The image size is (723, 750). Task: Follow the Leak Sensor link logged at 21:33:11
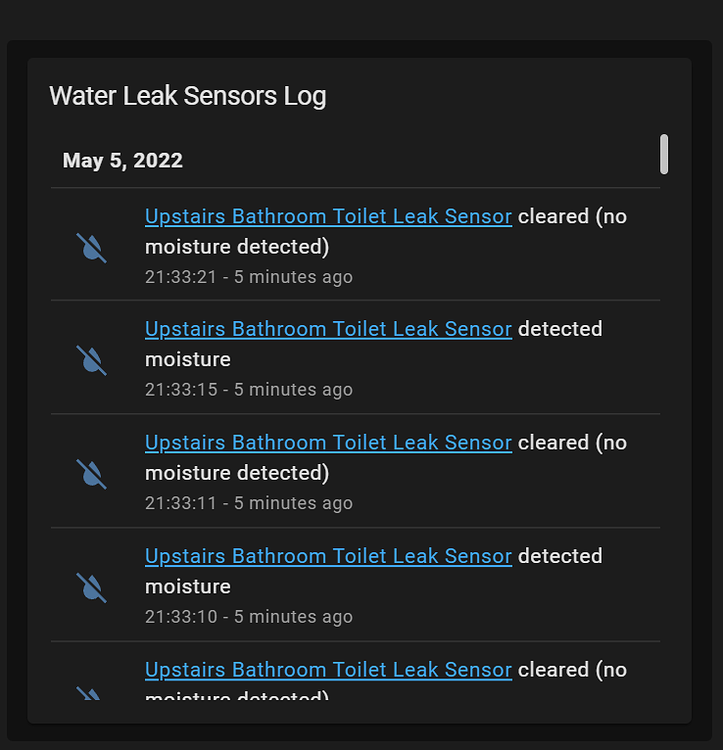coord(329,442)
